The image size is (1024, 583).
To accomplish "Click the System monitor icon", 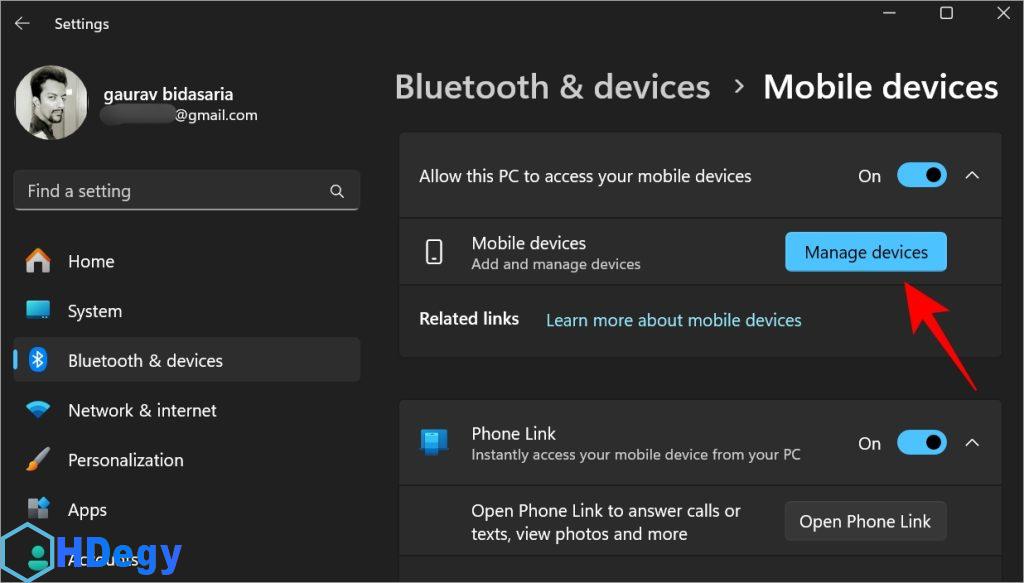I will coord(38,311).
